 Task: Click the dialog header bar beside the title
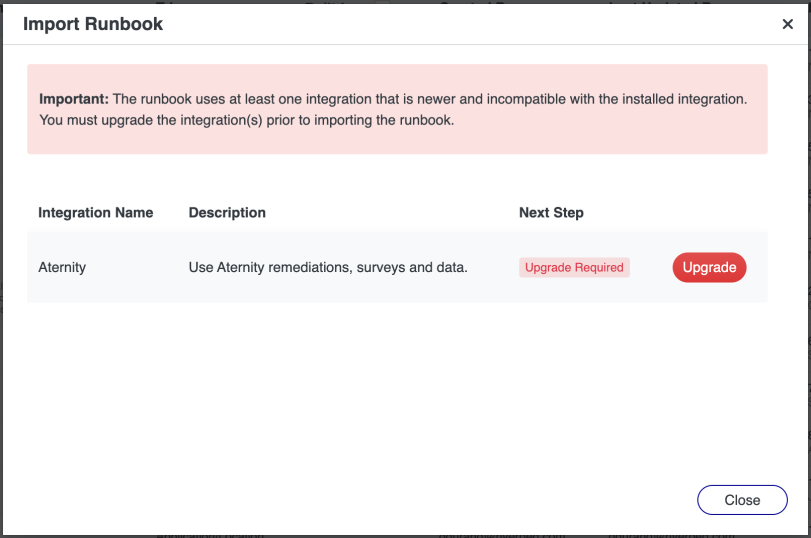click(x=465, y=24)
